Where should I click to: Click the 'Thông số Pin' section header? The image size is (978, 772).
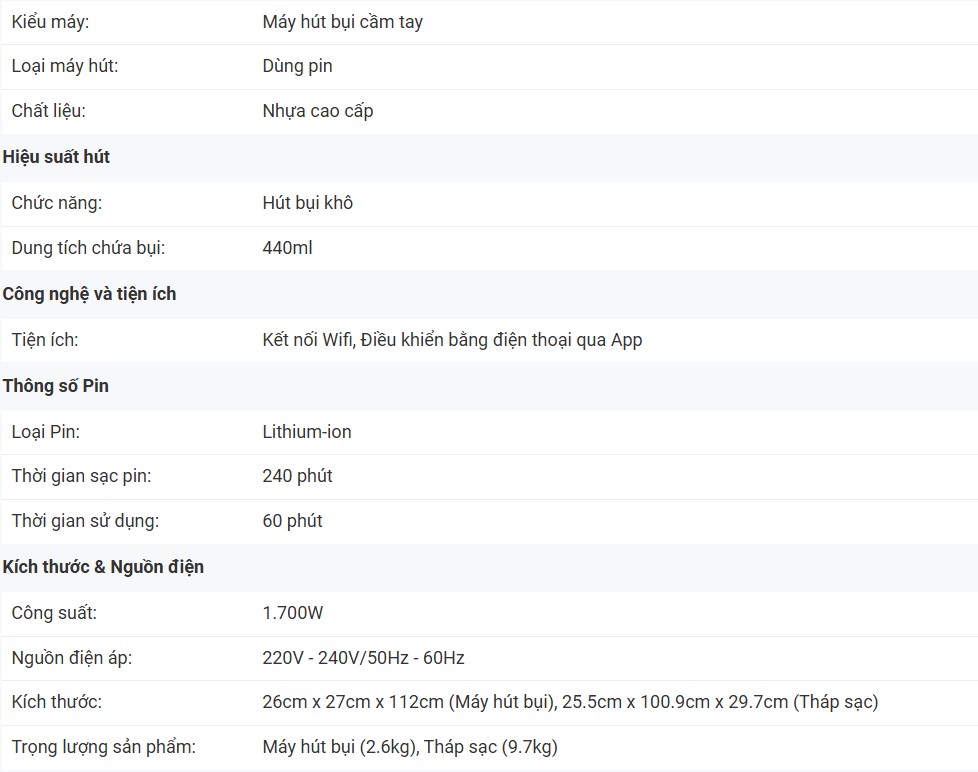click(x=56, y=386)
